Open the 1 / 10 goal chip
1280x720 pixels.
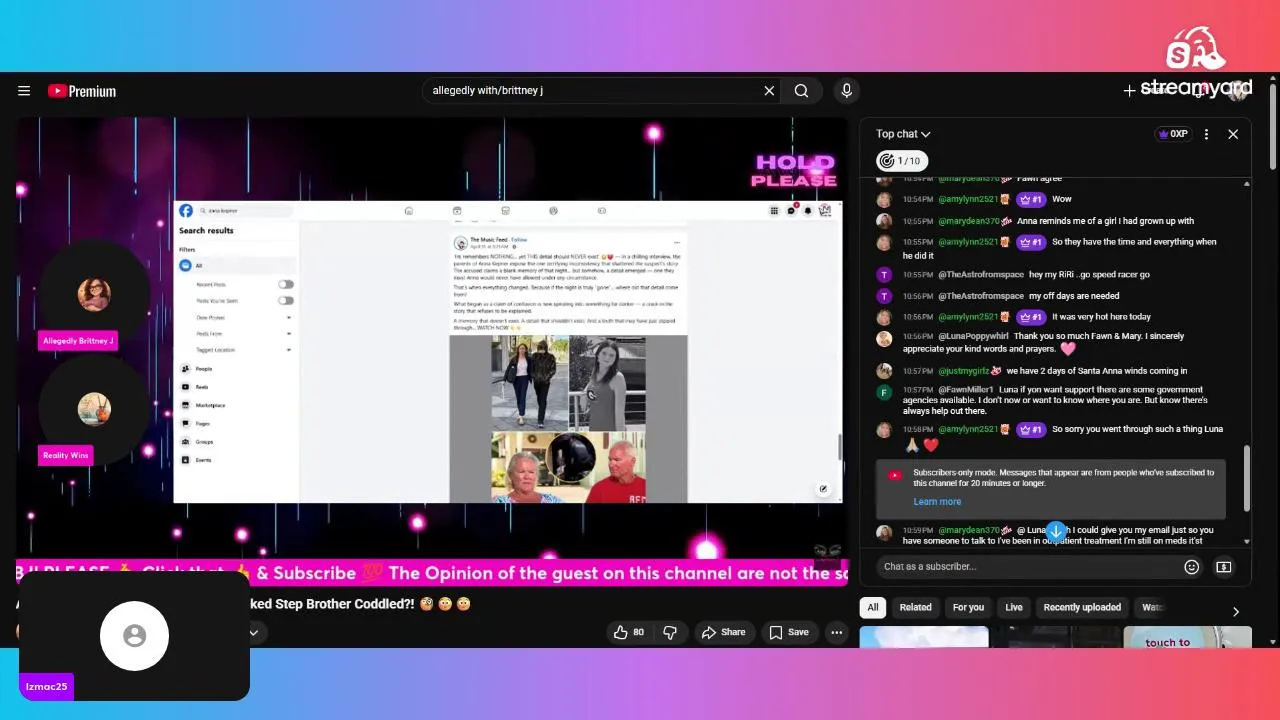902,161
